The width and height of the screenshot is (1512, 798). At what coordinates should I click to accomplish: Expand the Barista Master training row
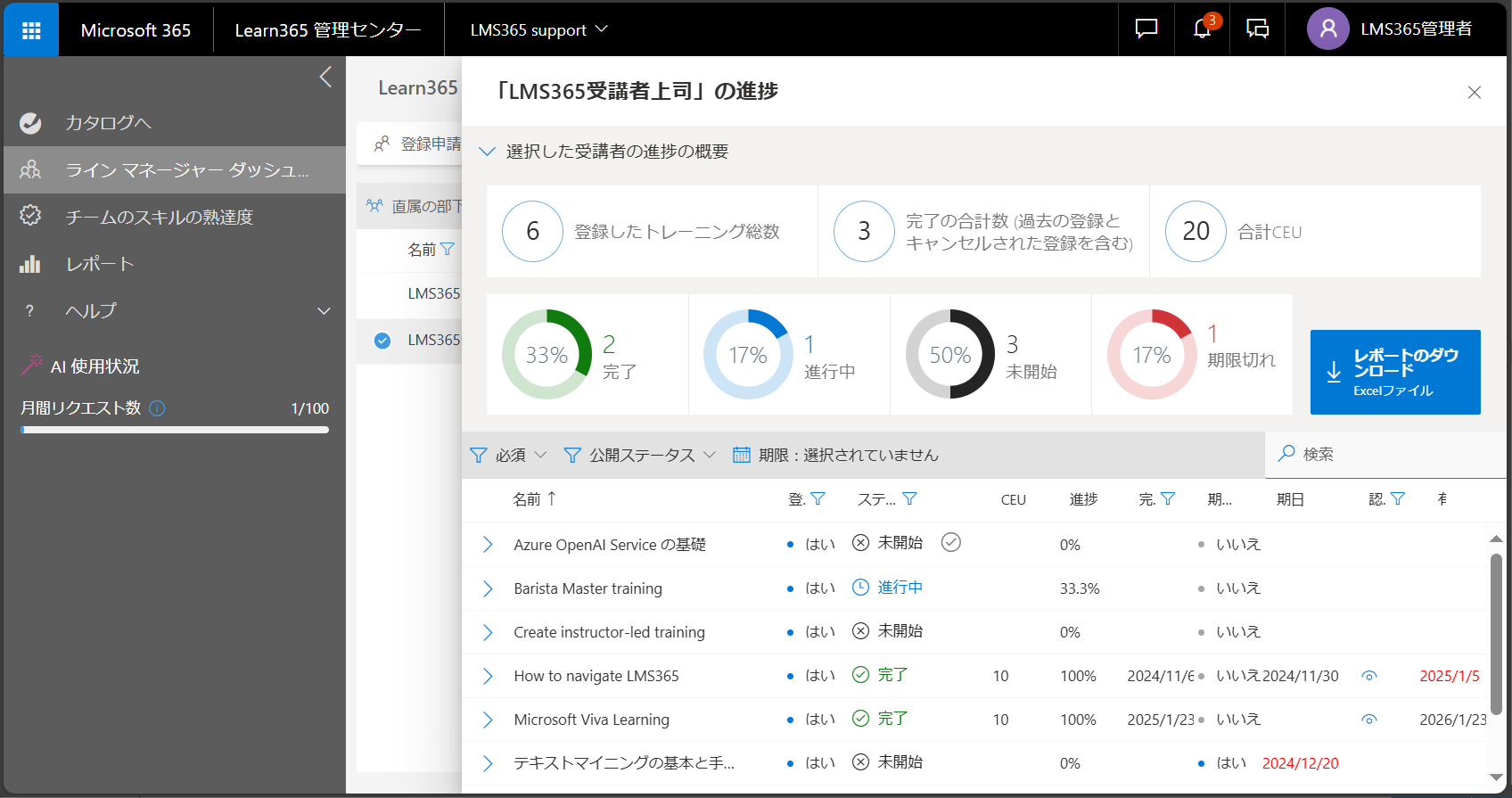pyautogui.click(x=488, y=588)
